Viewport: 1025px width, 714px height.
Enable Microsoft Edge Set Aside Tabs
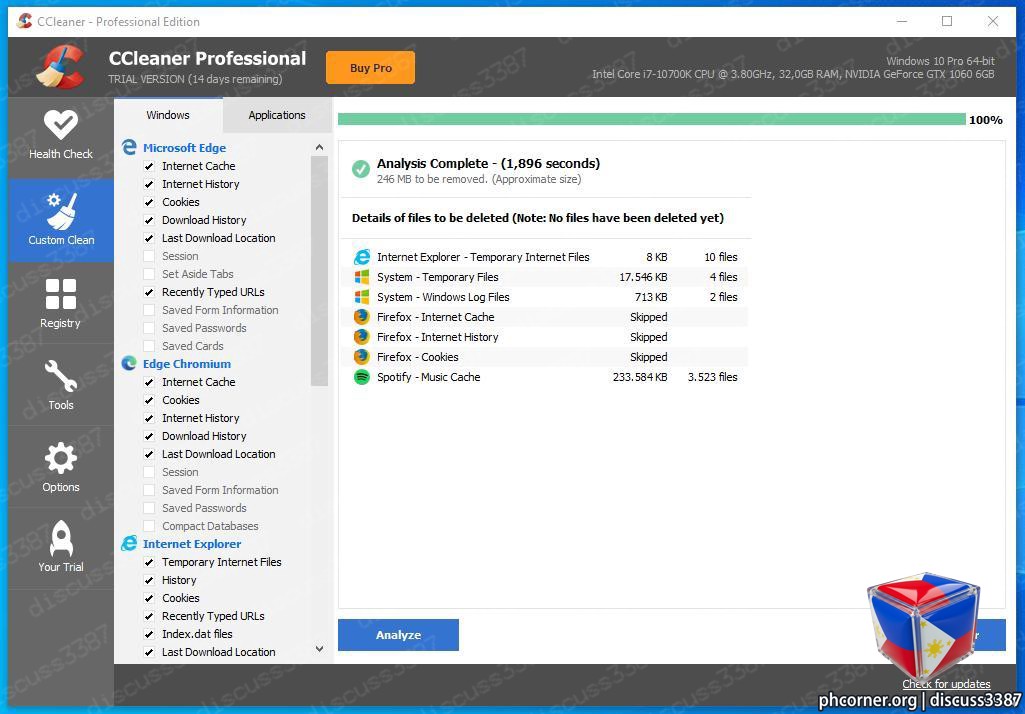pos(149,275)
